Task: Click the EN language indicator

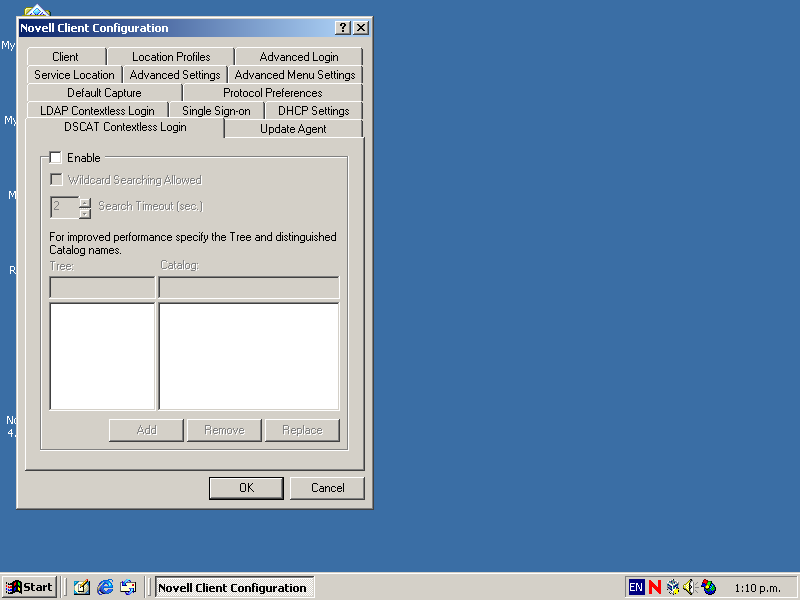Action: click(x=636, y=587)
